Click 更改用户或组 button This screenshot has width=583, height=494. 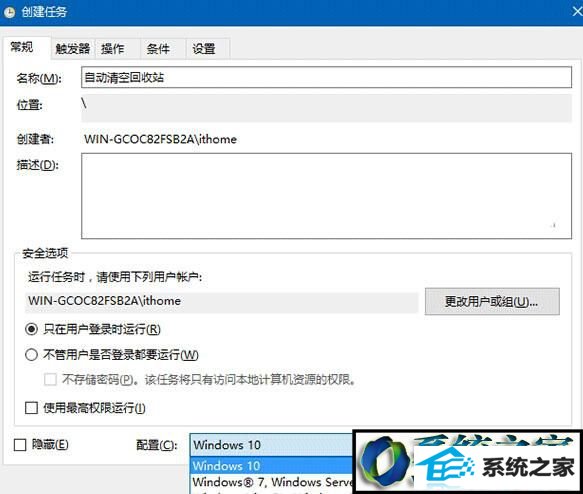coord(492,301)
